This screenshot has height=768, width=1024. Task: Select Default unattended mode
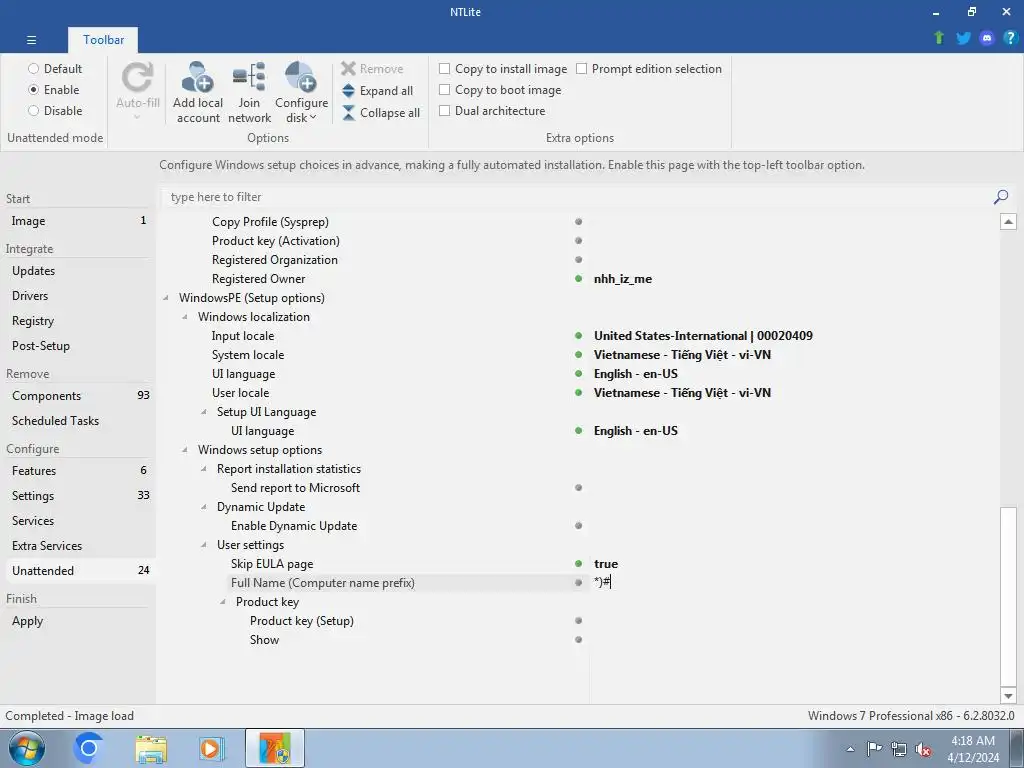click(33, 69)
